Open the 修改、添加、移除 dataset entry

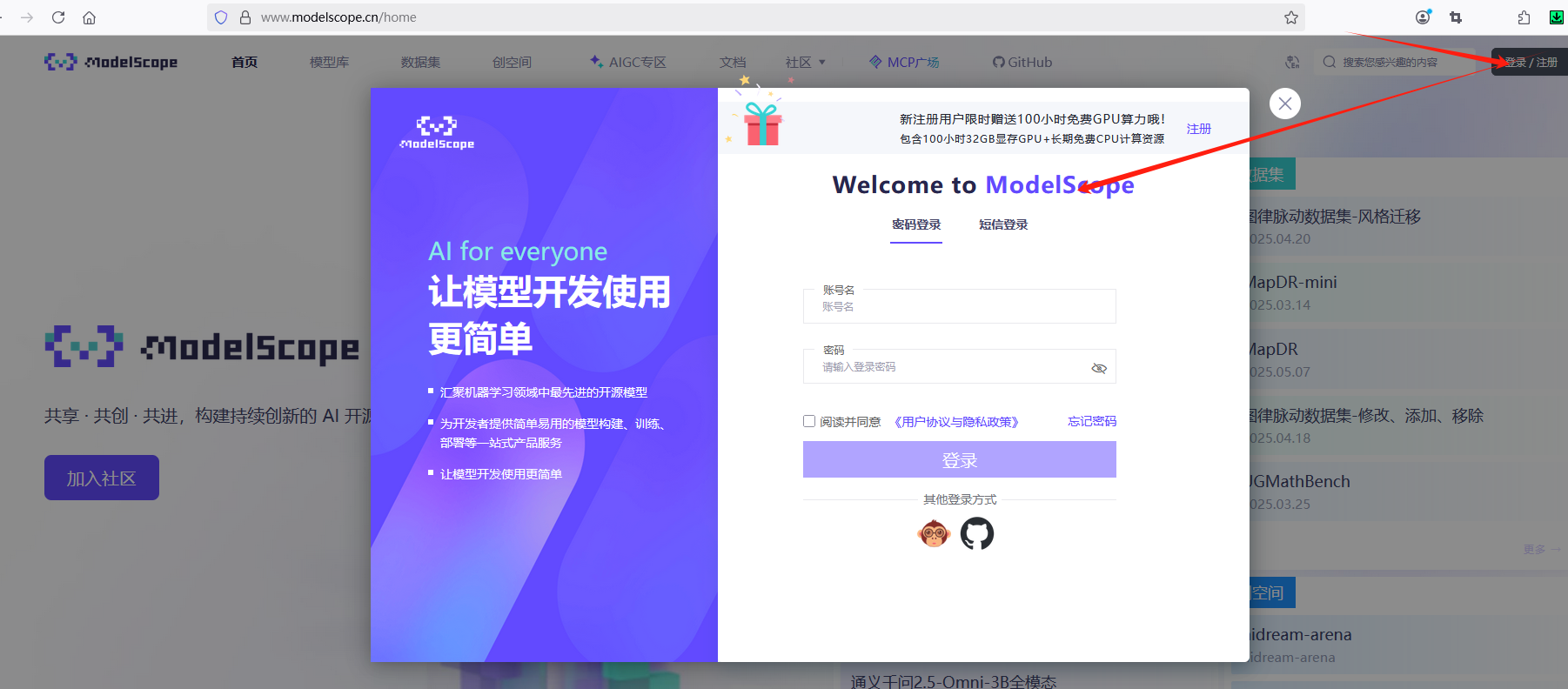coord(1365,416)
